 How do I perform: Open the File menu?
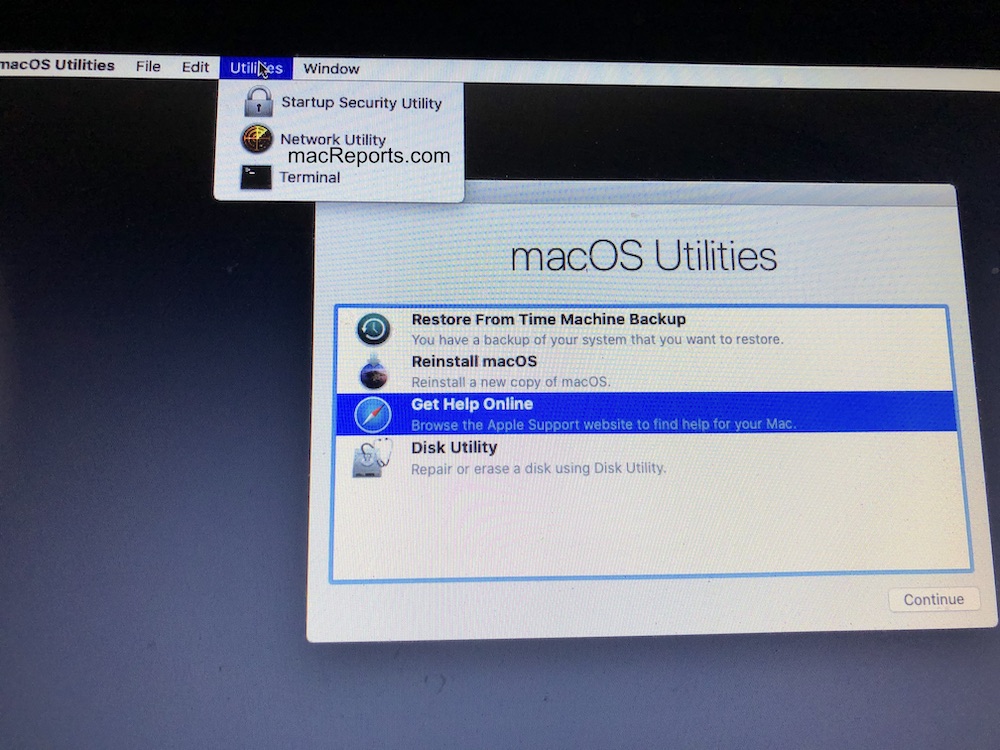[x=148, y=66]
